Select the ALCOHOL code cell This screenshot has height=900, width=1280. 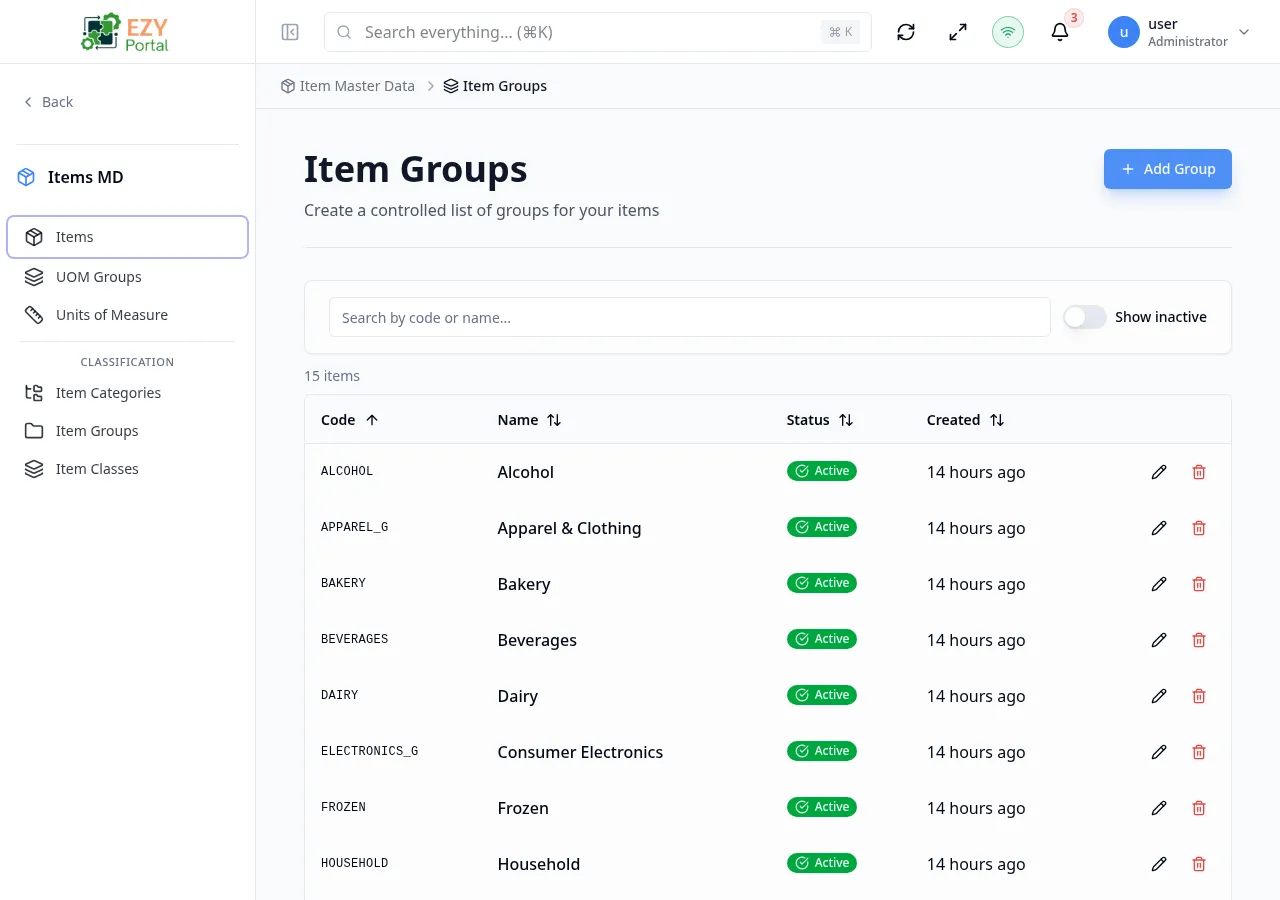pyautogui.click(x=347, y=471)
